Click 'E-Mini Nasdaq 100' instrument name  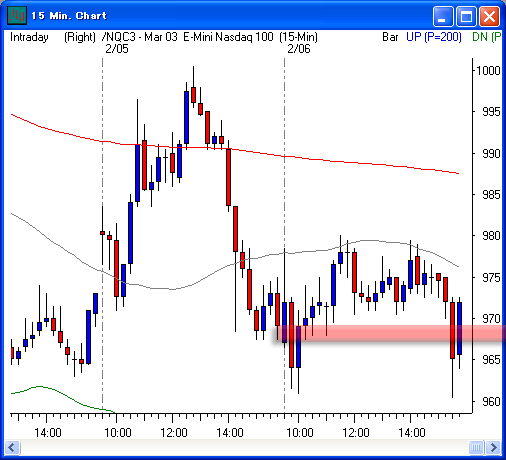228,37
